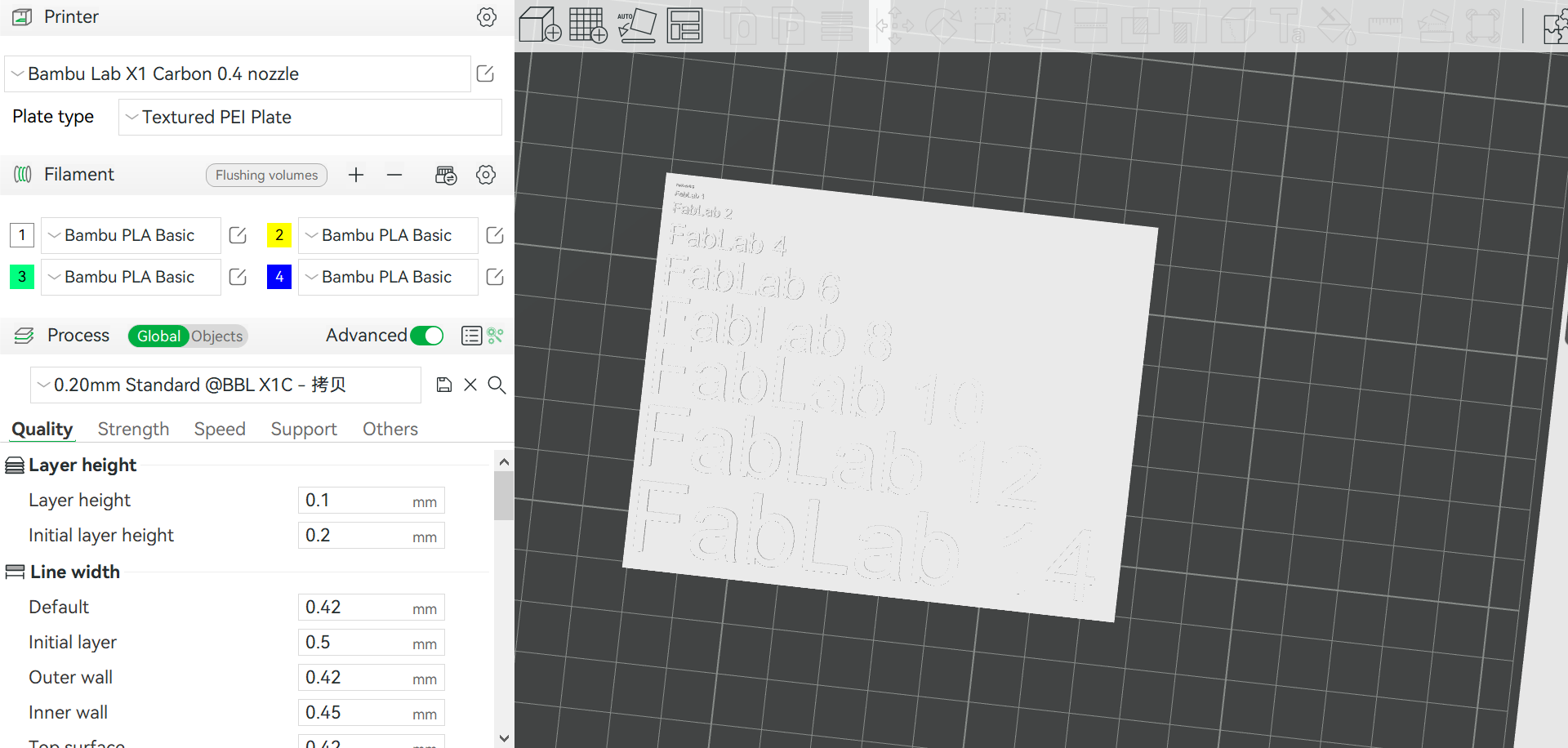Open the printer preset dropdown
The image size is (1568, 748).
(x=238, y=73)
